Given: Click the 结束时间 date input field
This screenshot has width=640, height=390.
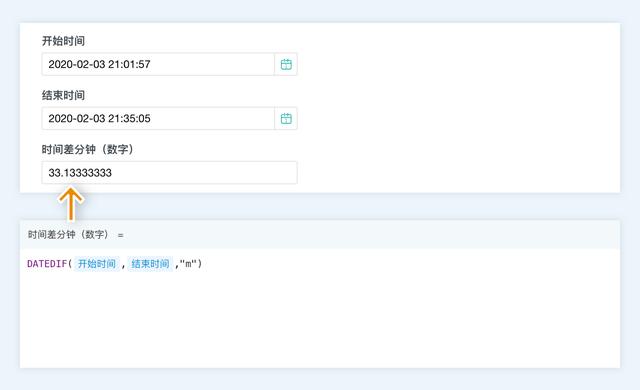Looking at the screenshot, I should tap(158, 118).
